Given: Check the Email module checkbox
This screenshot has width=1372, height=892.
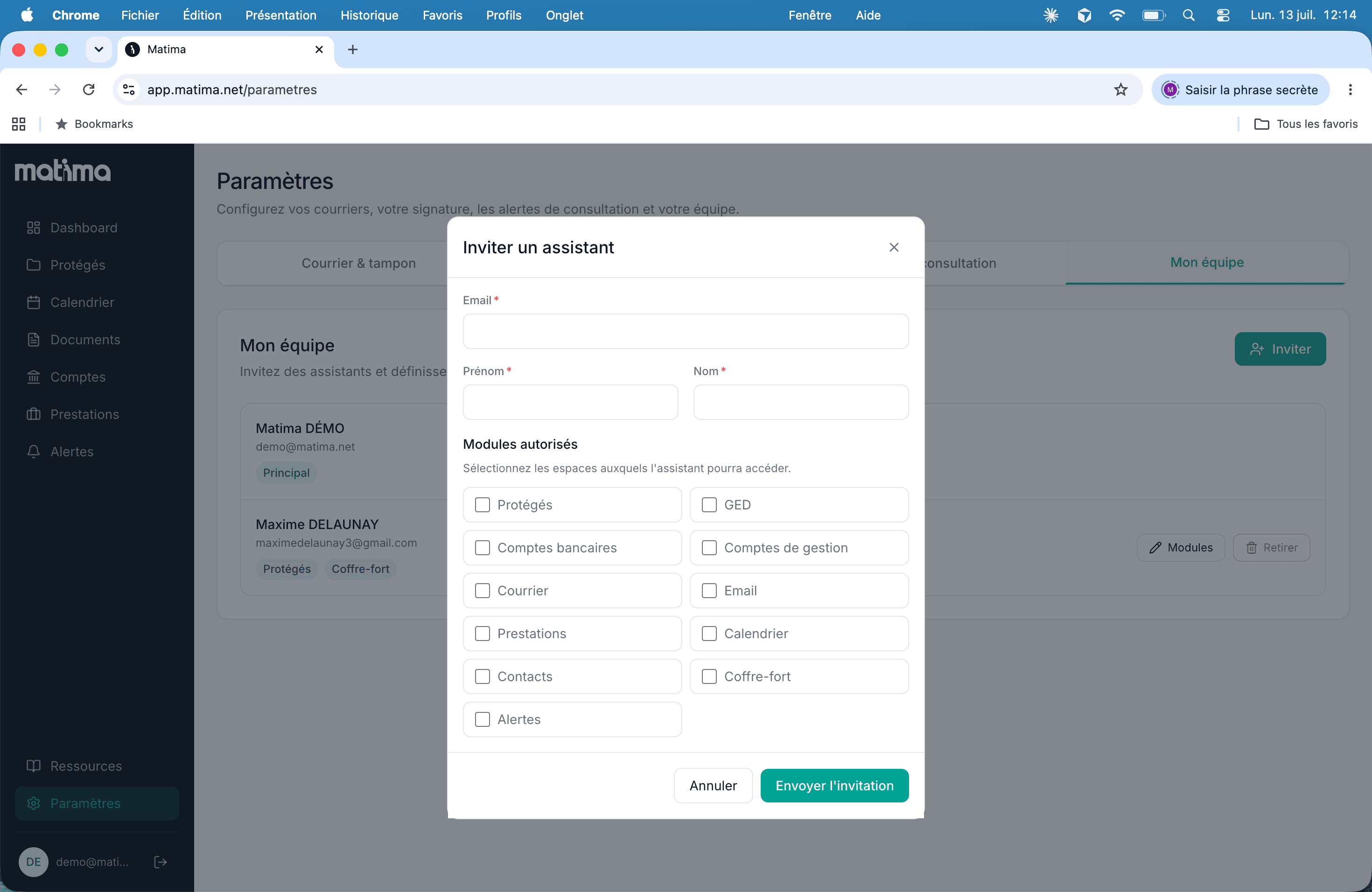Looking at the screenshot, I should [709, 591].
